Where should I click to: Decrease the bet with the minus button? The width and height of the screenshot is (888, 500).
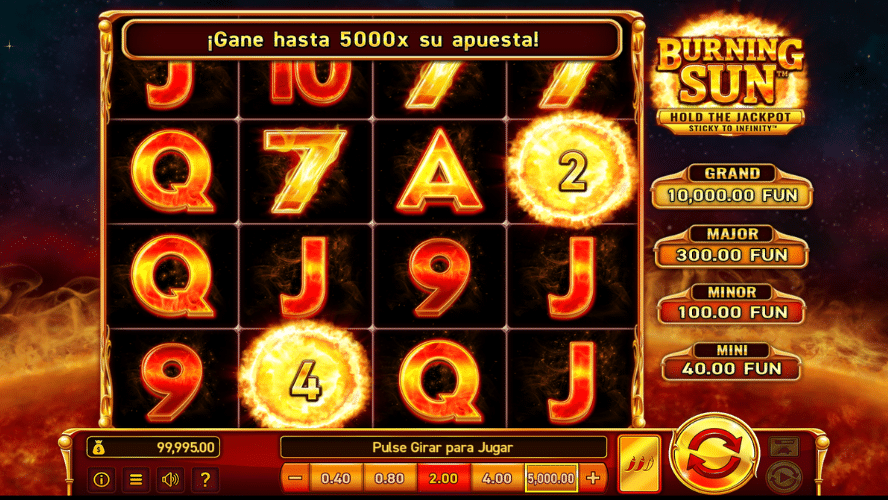(295, 478)
